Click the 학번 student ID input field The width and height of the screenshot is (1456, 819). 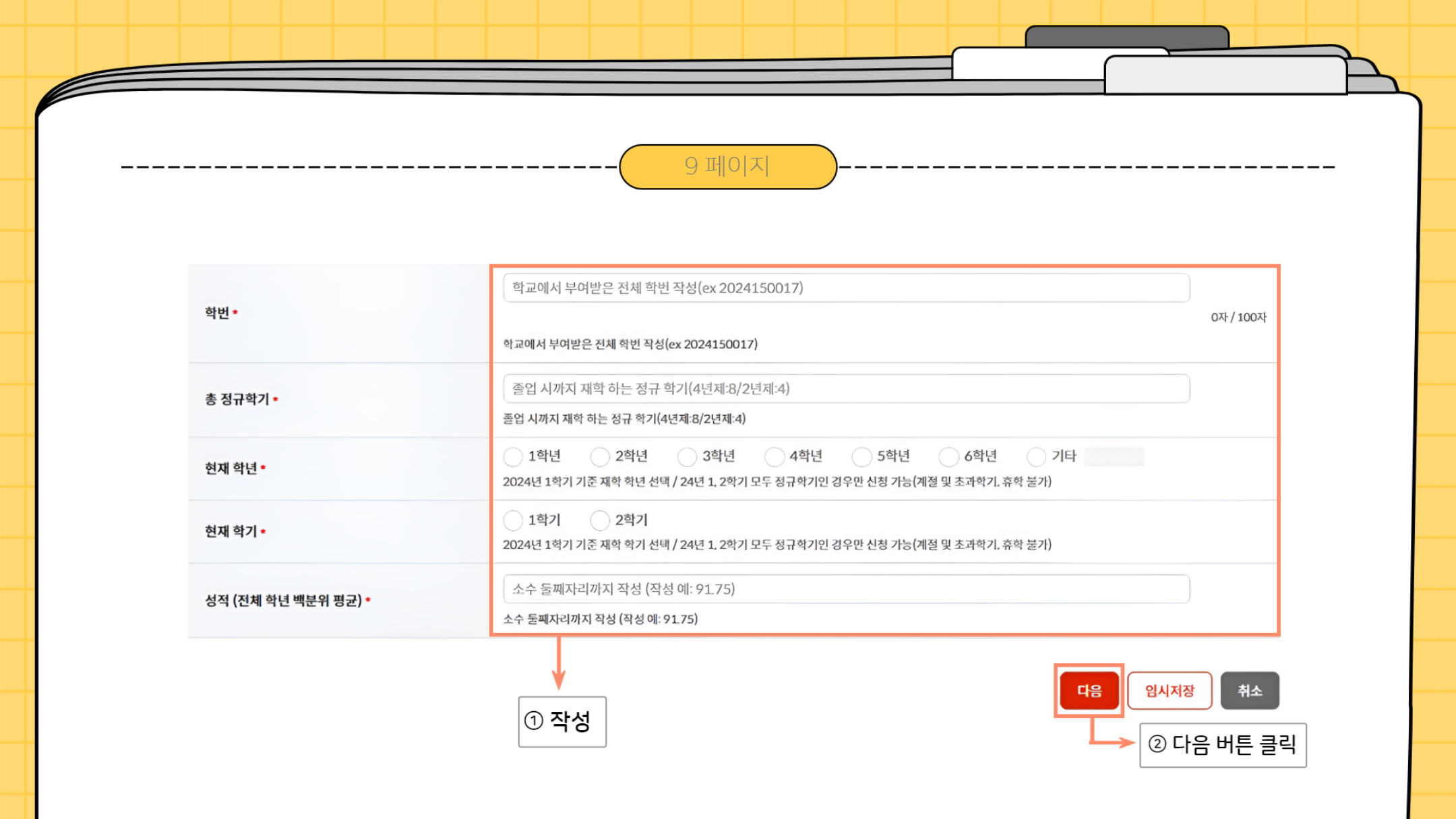click(x=846, y=289)
